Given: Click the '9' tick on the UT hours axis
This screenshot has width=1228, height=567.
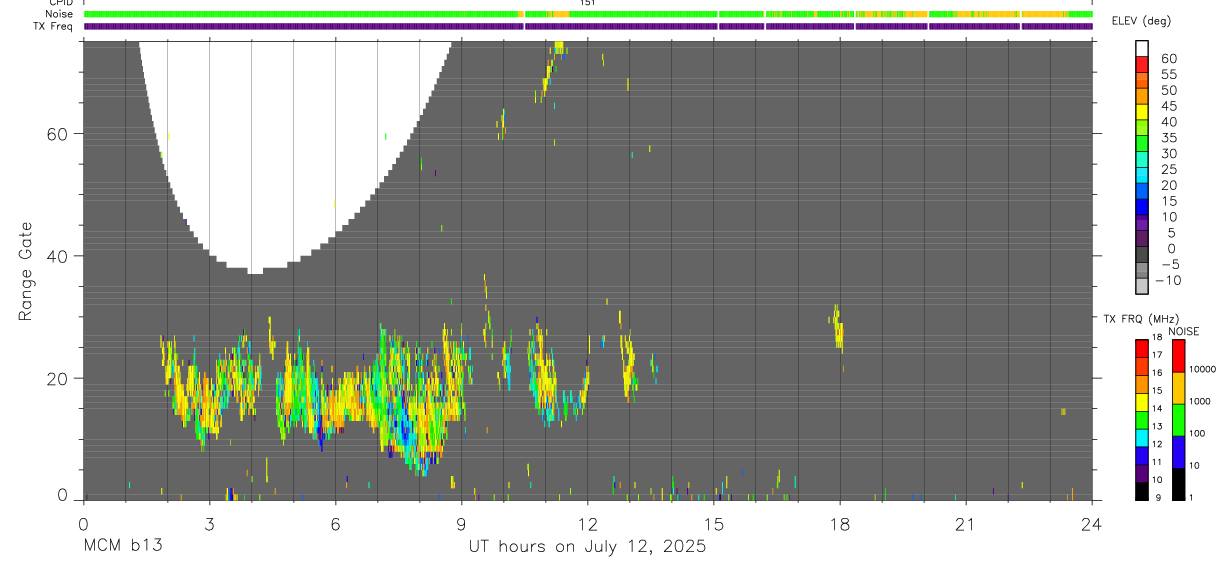Looking at the screenshot, I should (x=461, y=524).
